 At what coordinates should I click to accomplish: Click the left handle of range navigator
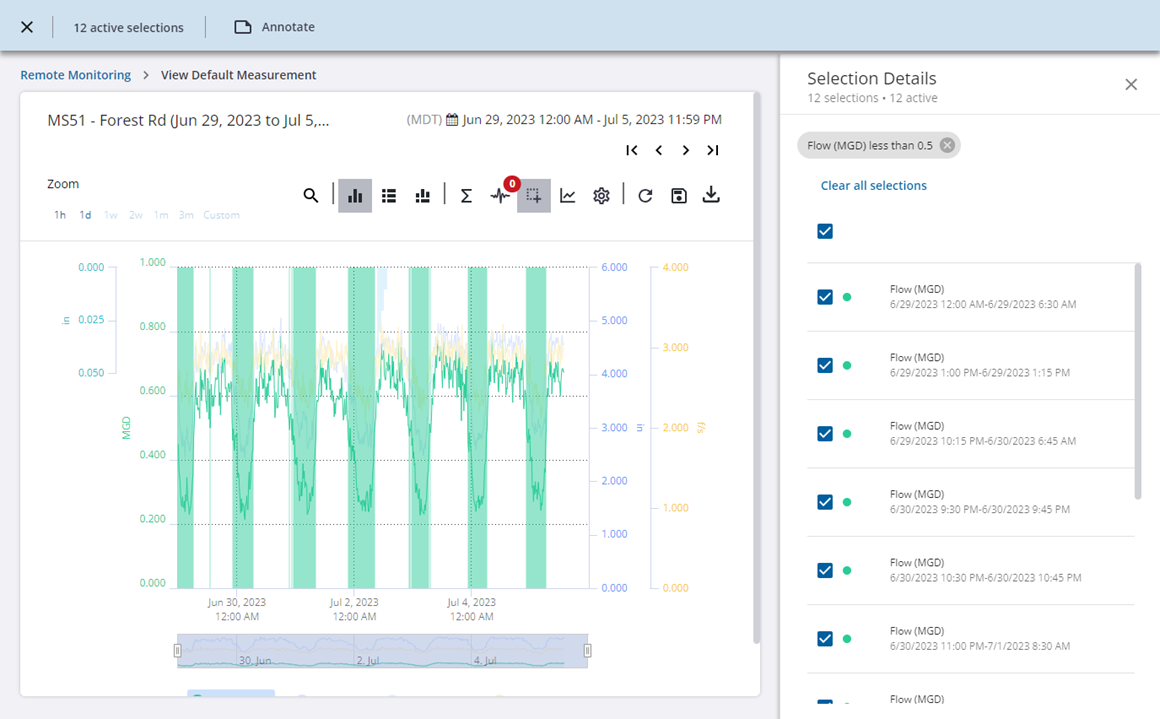(x=178, y=651)
